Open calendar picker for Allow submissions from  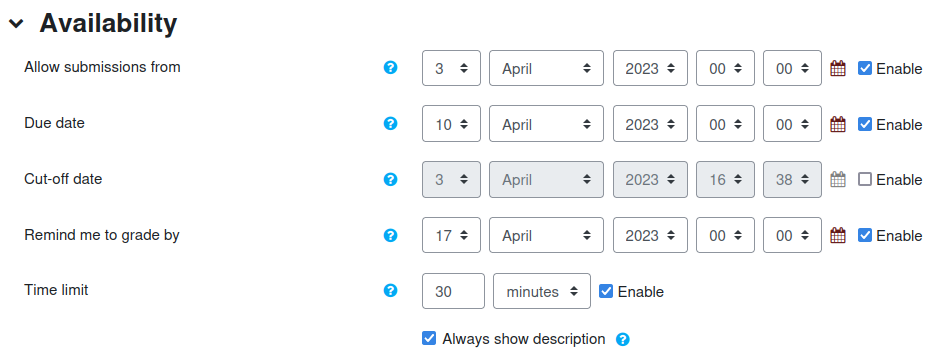(x=838, y=68)
